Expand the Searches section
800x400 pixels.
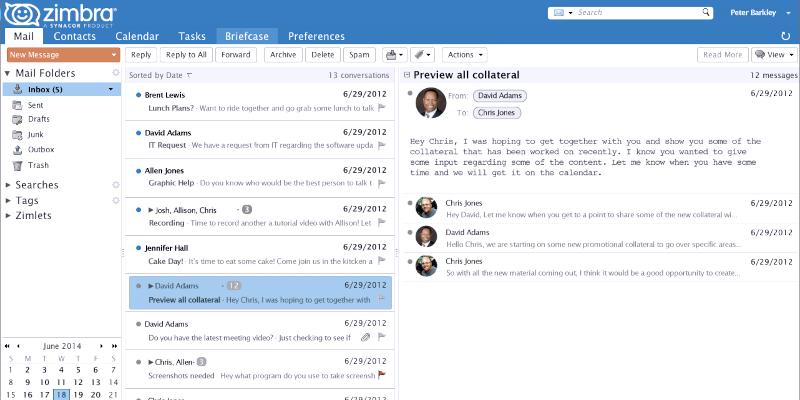(x=8, y=185)
